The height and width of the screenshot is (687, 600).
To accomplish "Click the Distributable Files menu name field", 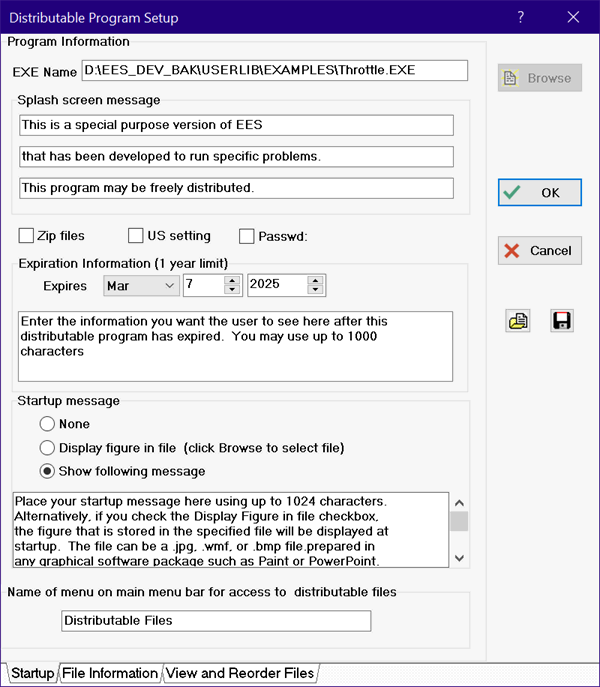I will pyautogui.click(x=215, y=621).
